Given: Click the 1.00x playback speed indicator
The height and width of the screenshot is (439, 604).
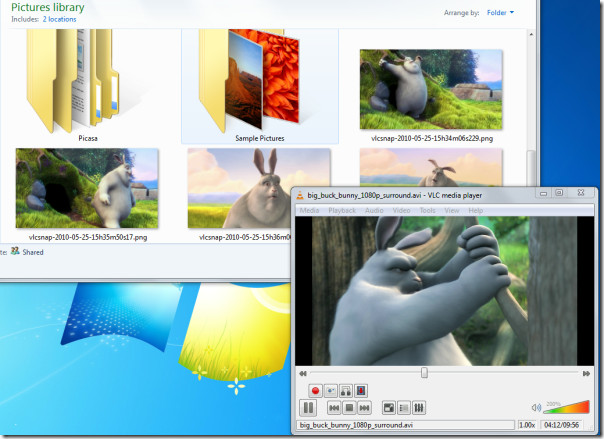Looking at the screenshot, I should (x=527, y=425).
